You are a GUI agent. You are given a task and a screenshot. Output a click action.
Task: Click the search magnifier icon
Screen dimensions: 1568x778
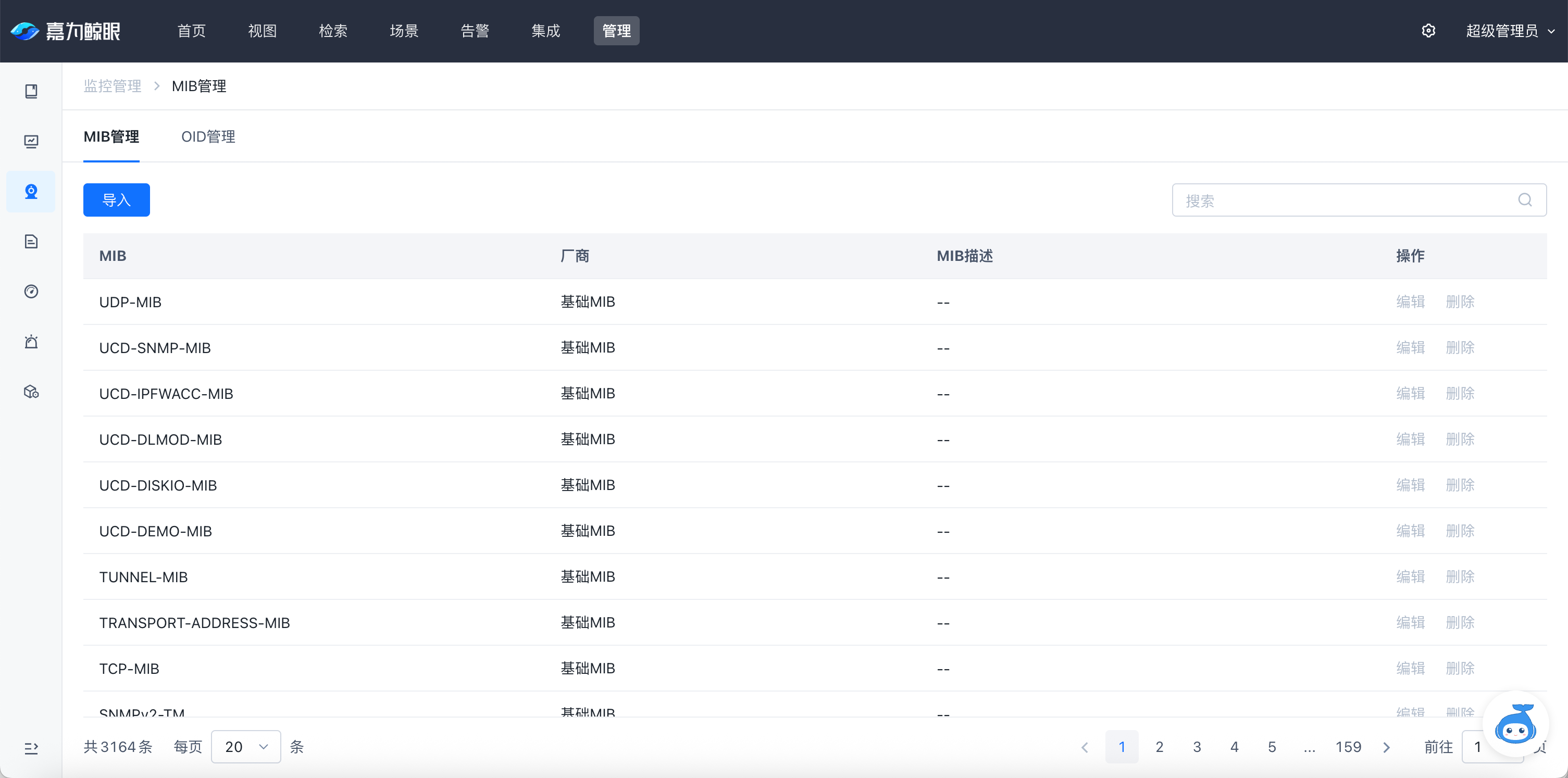pos(1524,200)
